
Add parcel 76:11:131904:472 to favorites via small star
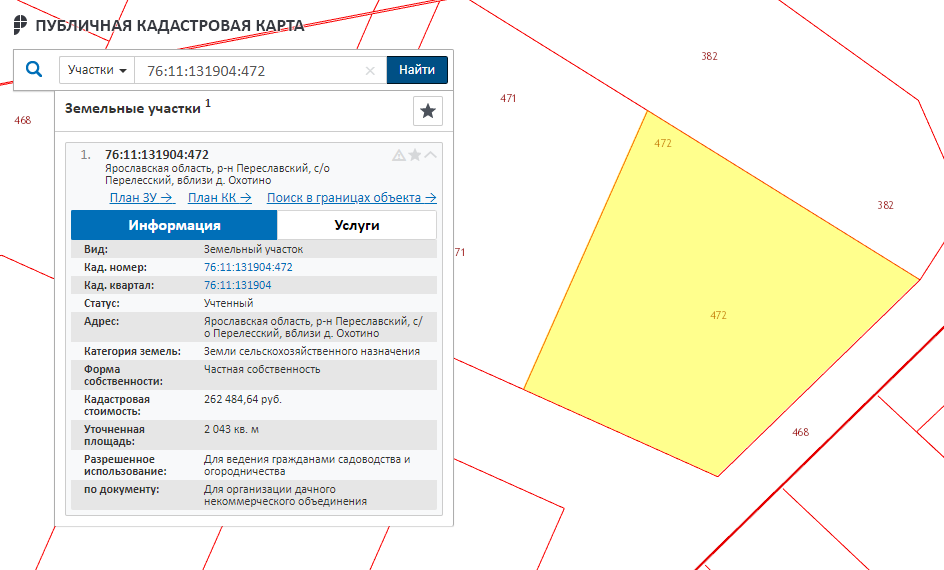[415, 155]
